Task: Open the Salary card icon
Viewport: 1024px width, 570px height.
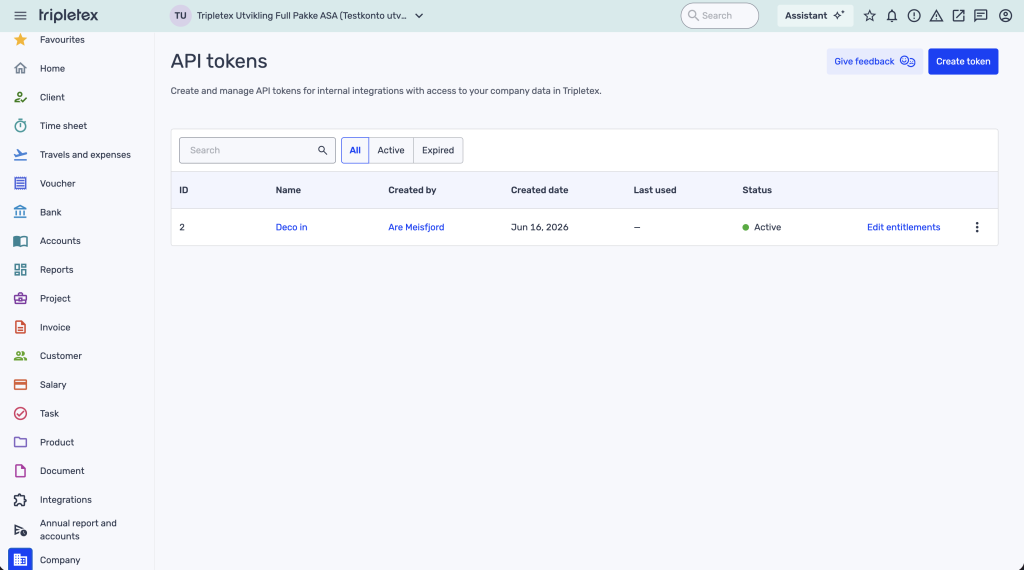Action: point(20,385)
